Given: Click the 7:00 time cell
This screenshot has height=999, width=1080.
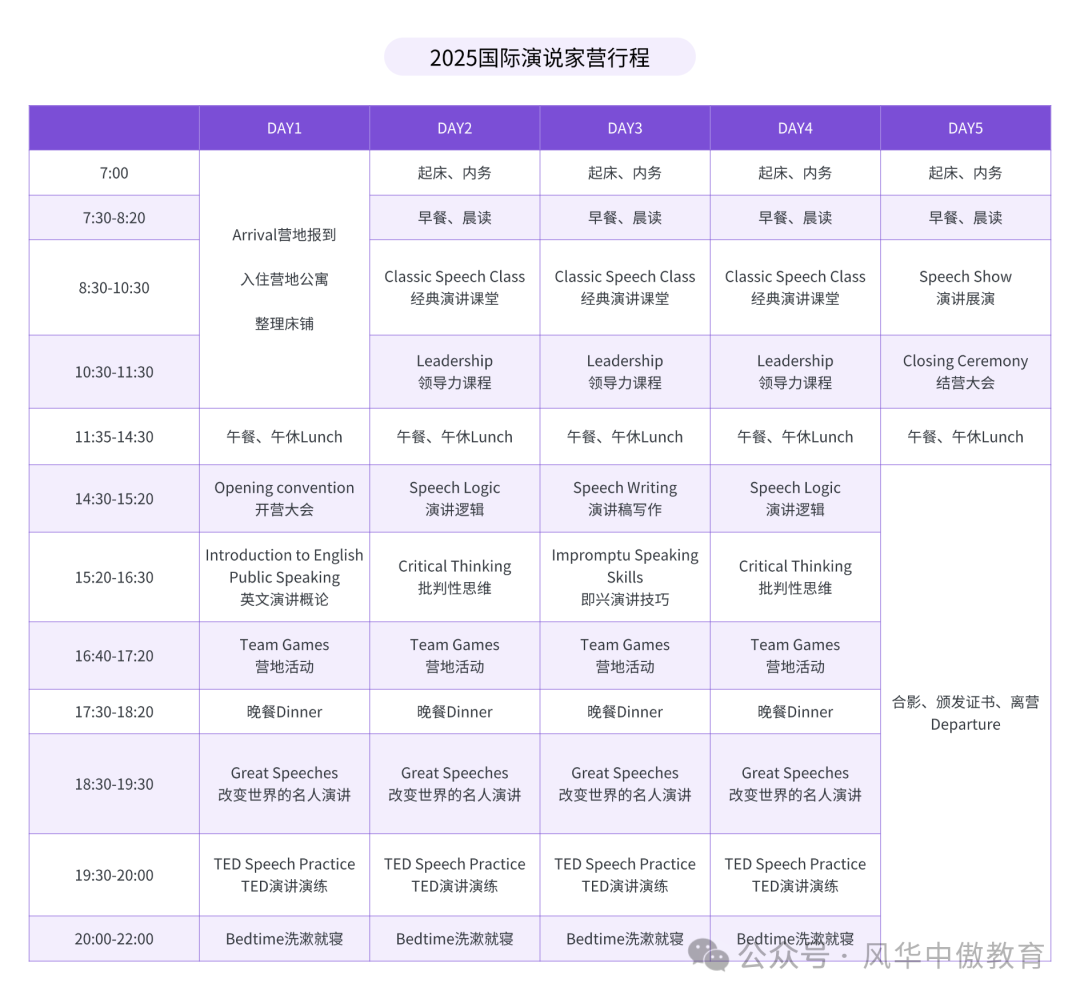Looking at the screenshot, I should coord(114,173).
